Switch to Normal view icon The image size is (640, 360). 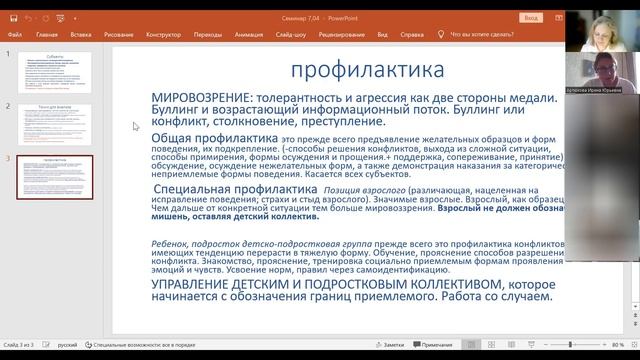[x=471, y=345]
